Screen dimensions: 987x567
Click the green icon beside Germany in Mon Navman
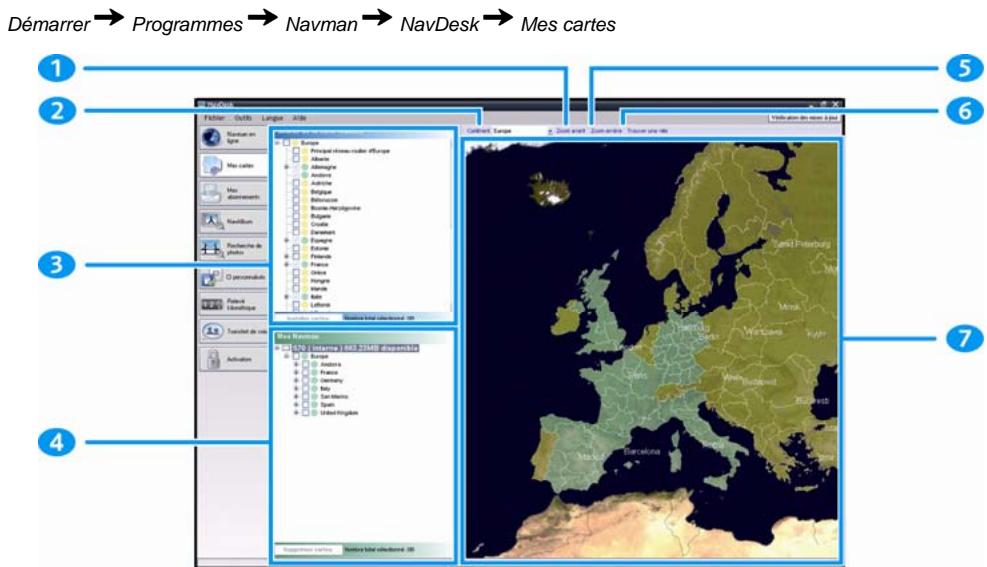[315, 381]
